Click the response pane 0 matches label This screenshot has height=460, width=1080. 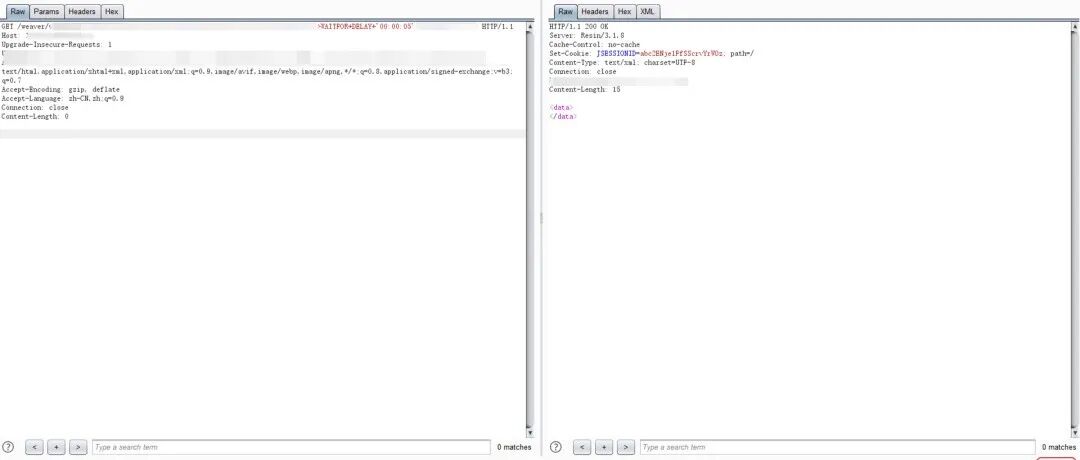tap(1059, 448)
